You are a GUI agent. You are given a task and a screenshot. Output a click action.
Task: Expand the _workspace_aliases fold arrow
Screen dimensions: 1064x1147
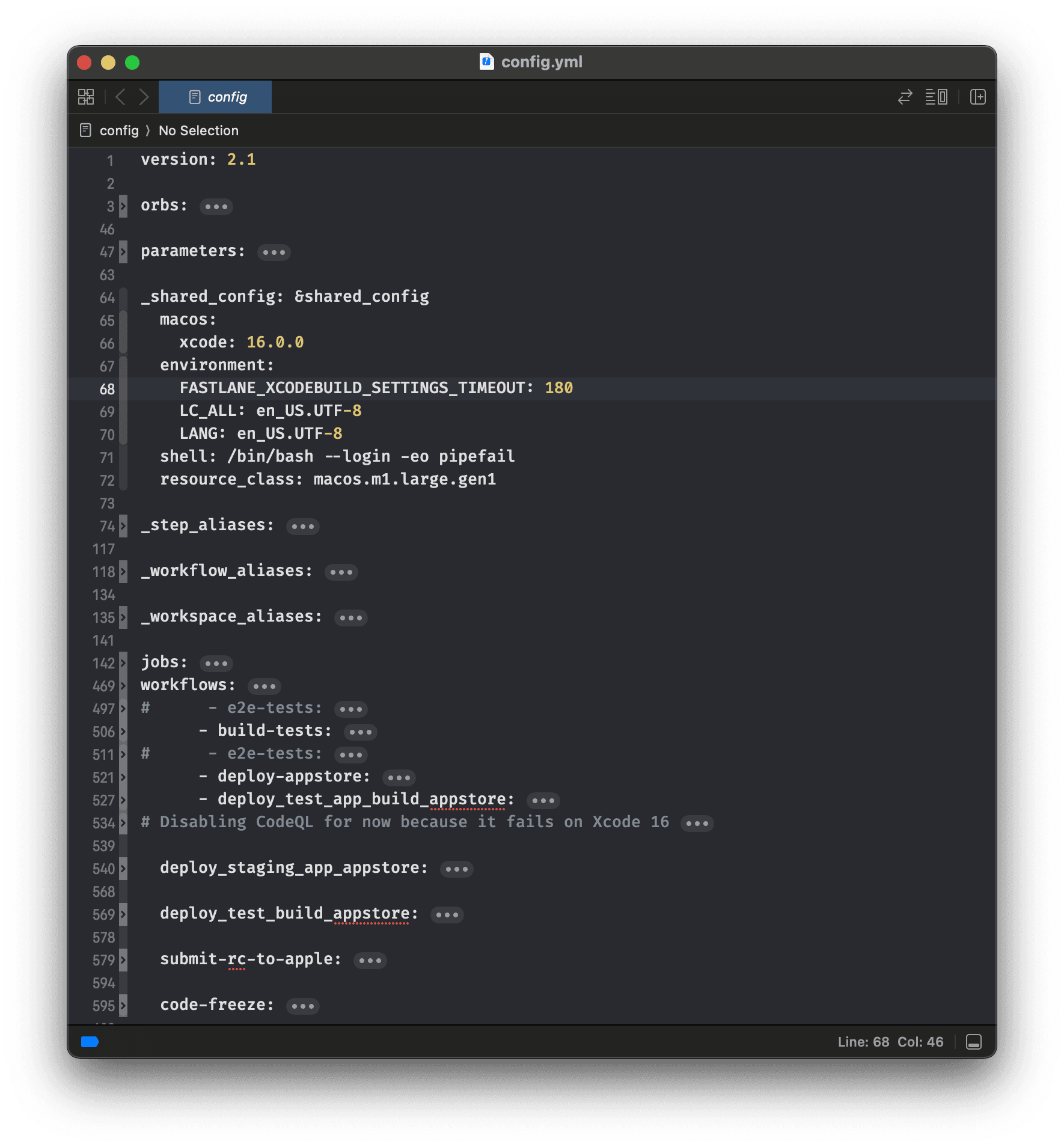pos(123,617)
